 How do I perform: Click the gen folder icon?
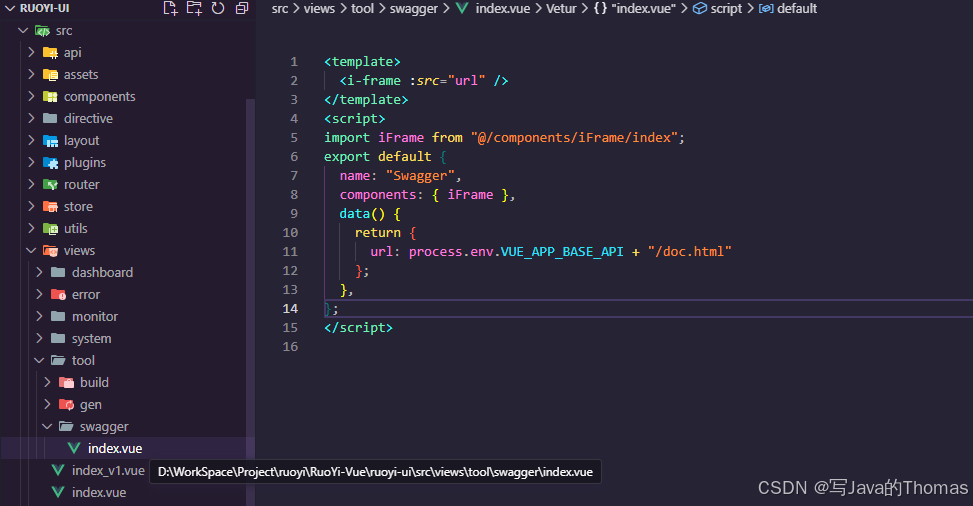[66, 405]
